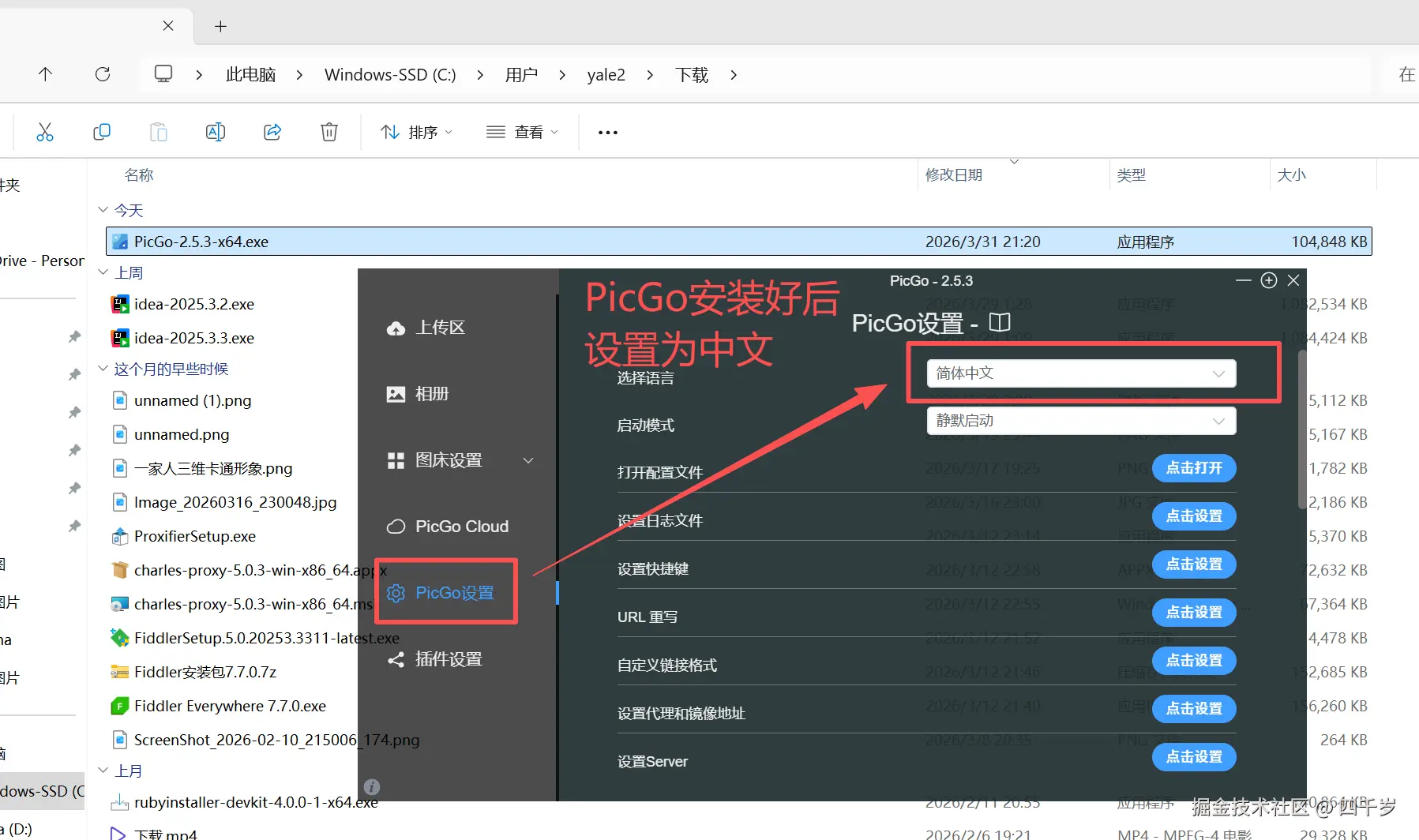Click the Refresh icon in address bar
Image resolution: width=1419 pixels, height=840 pixels.
click(103, 73)
